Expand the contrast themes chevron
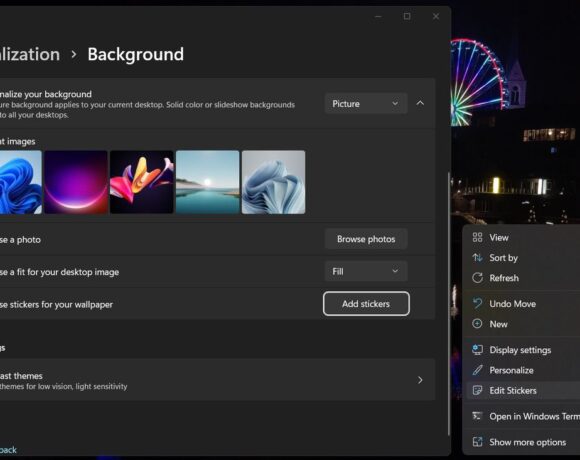Viewport: 580px width, 460px height. (x=420, y=380)
